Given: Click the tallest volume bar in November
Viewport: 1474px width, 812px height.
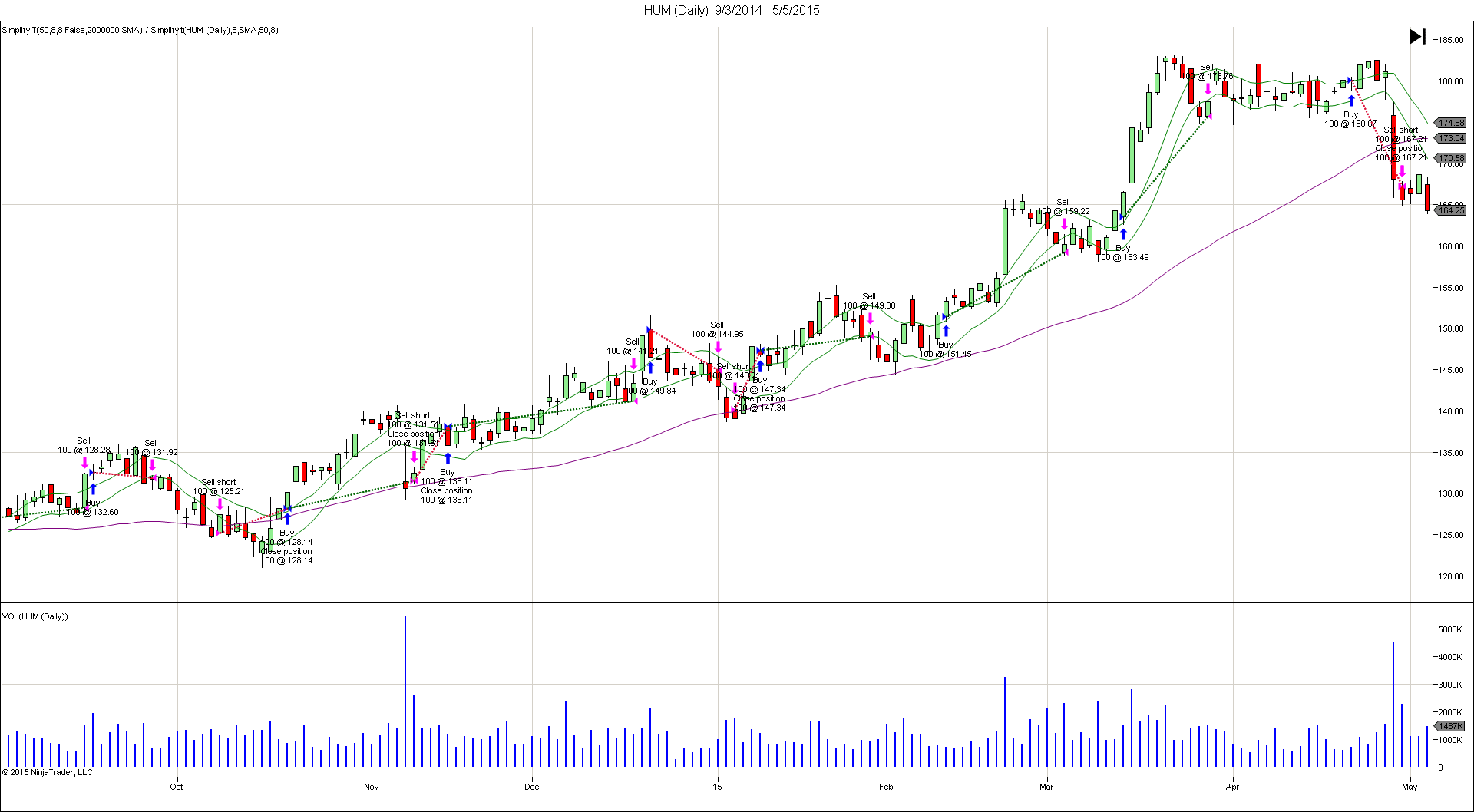Looking at the screenshot, I should (405, 691).
